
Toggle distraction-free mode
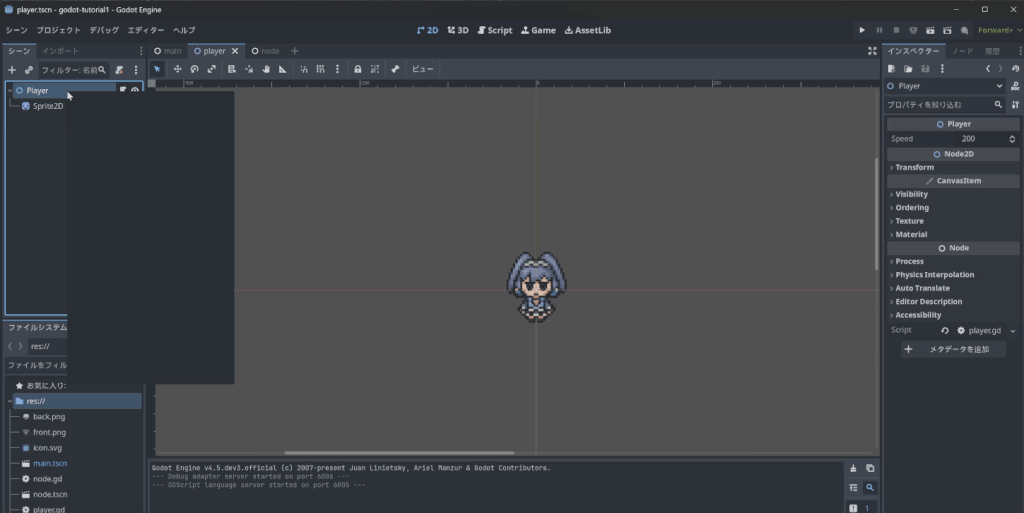coord(872,51)
